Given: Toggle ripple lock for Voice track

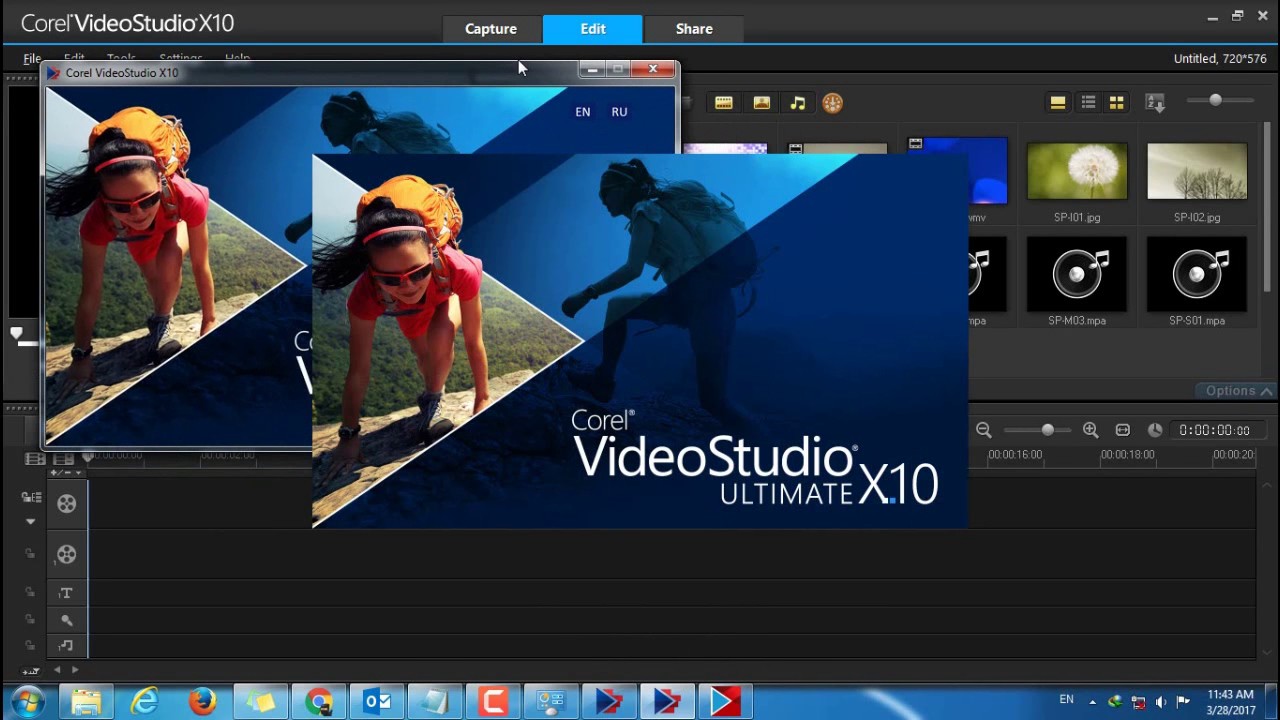Looking at the screenshot, I should (30, 620).
